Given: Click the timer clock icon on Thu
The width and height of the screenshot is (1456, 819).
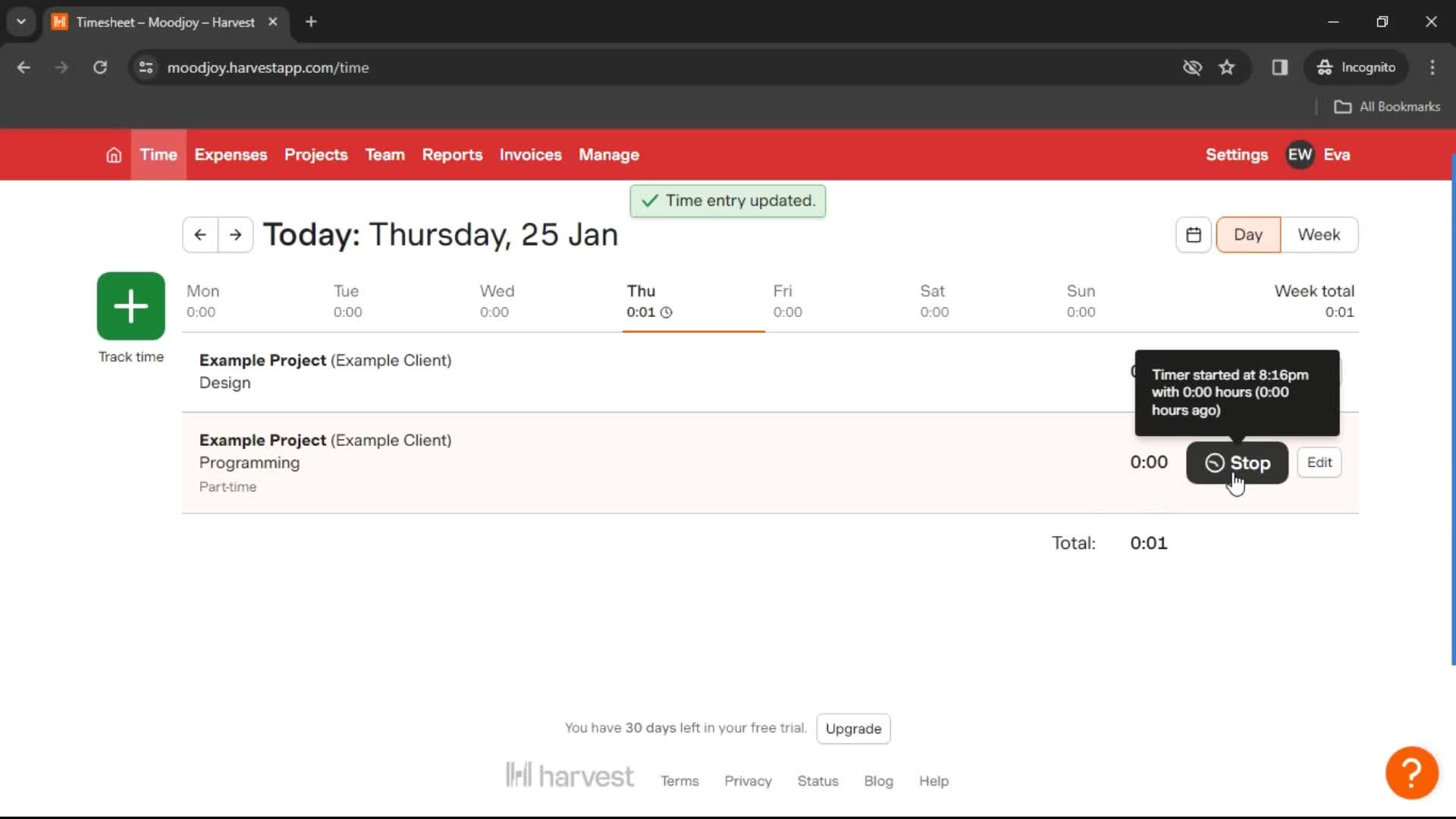Looking at the screenshot, I should tap(667, 312).
